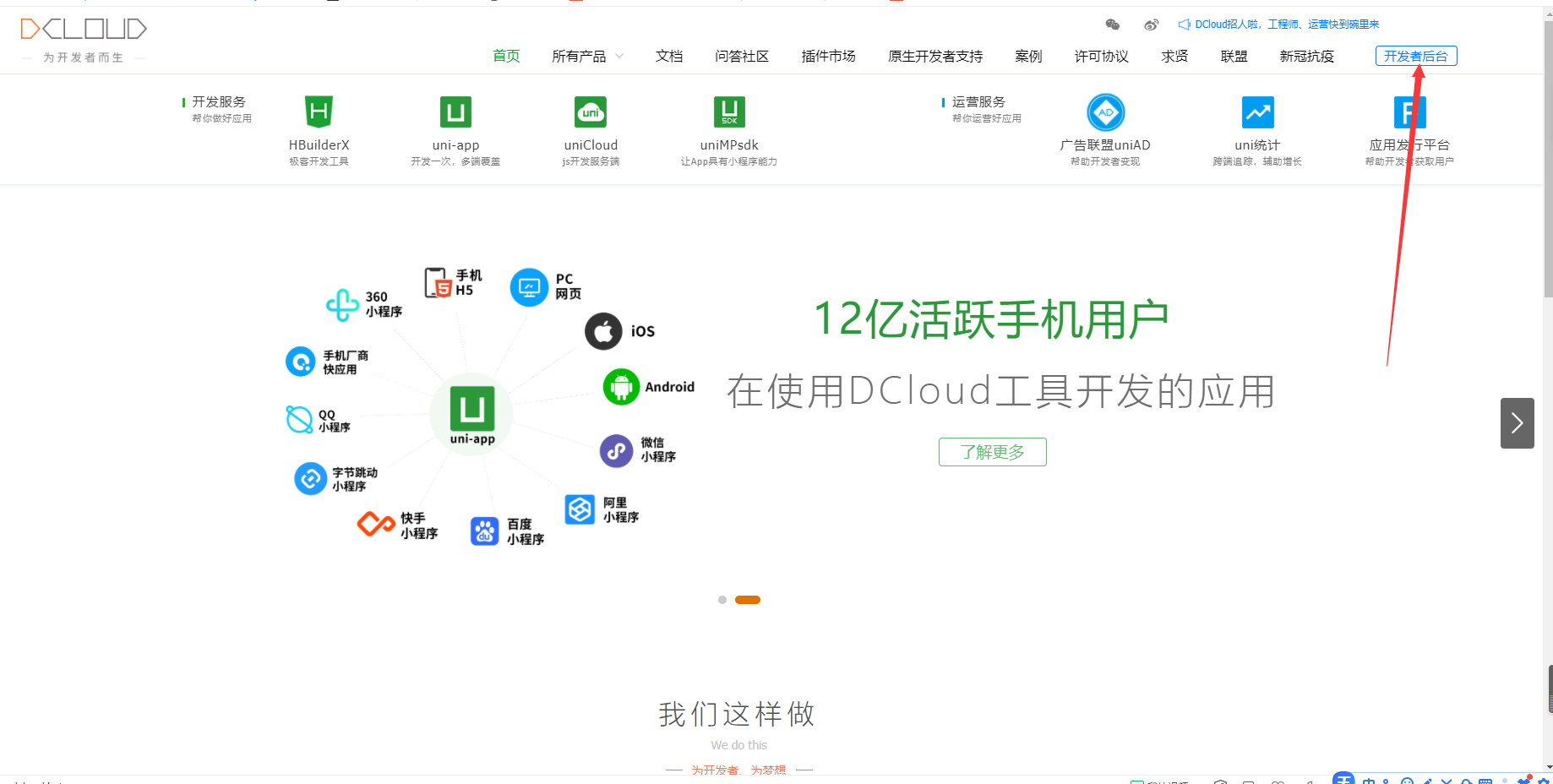1553x784 pixels.
Task: Open 联盟 in navigation
Action: (x=1234, y=57)
